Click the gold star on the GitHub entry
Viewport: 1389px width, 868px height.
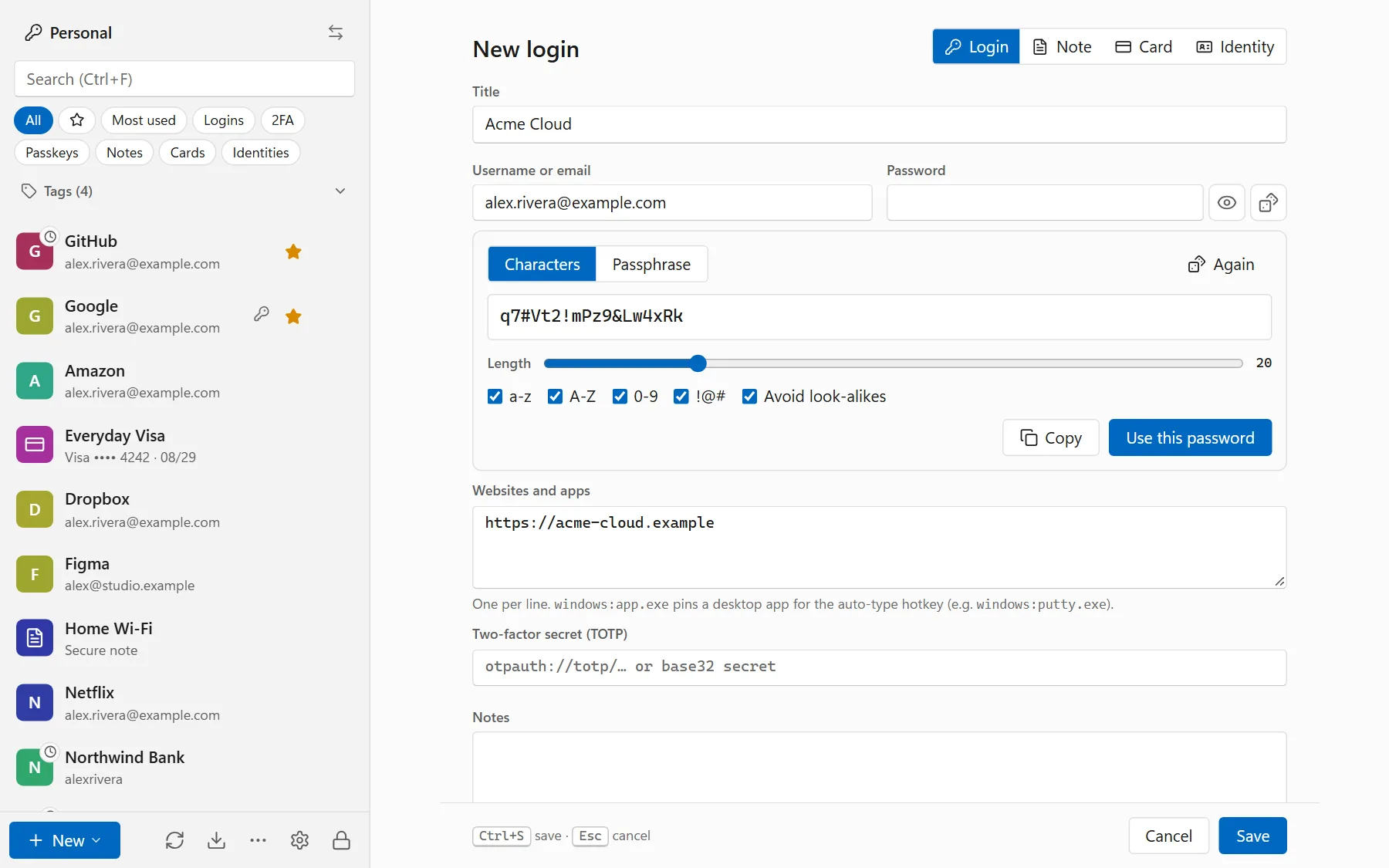293,252
